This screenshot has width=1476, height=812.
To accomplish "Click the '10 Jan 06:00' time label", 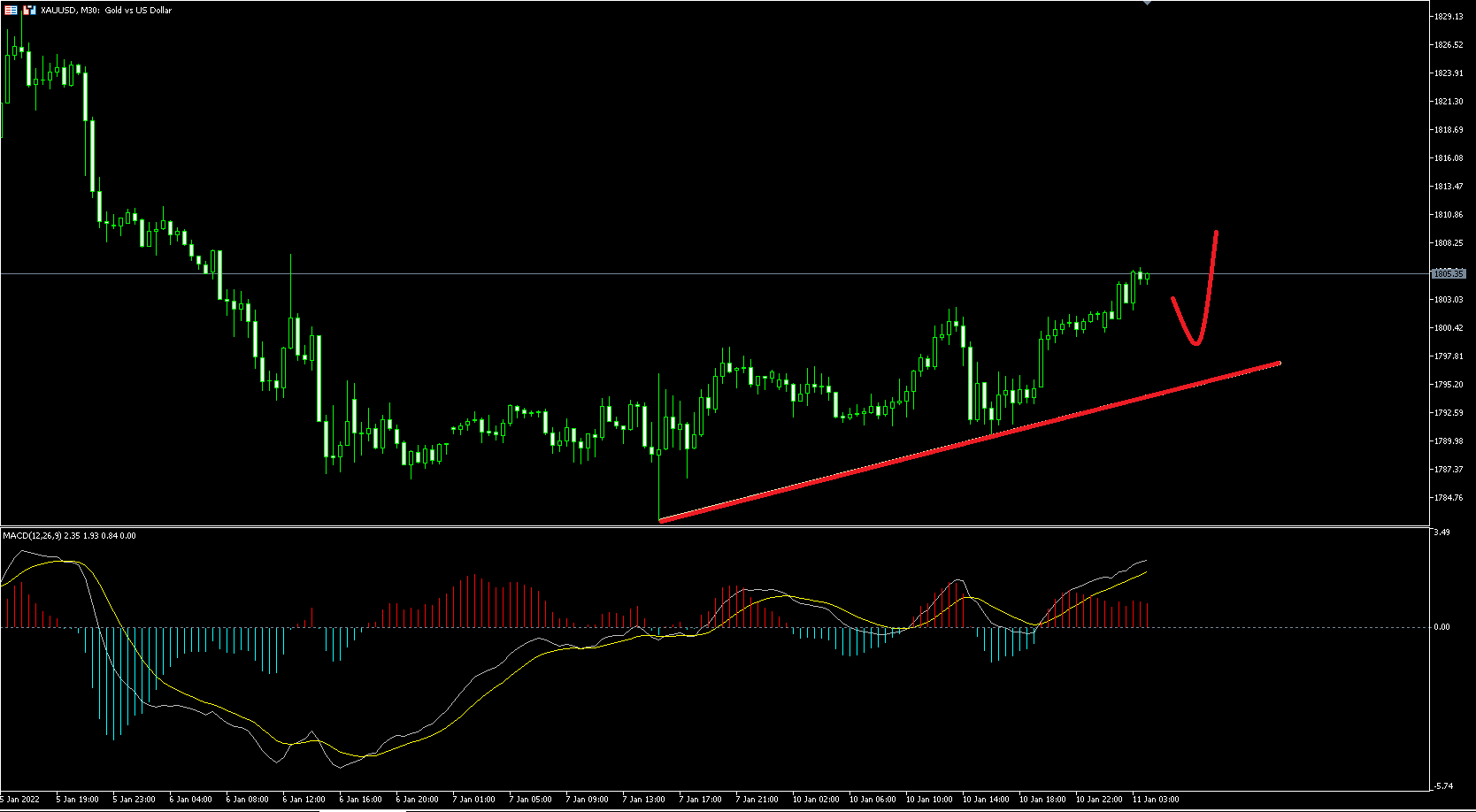I will 873,800.
